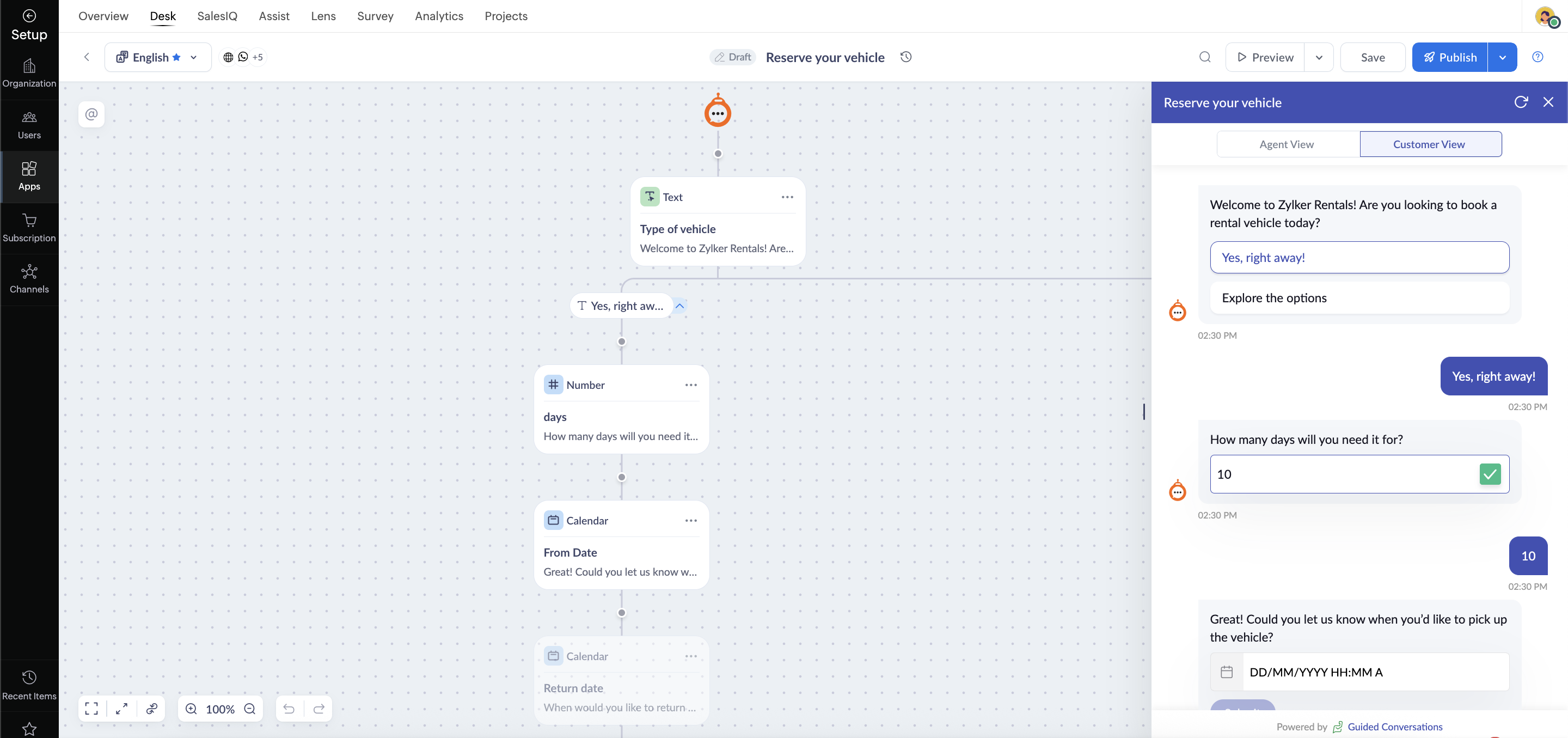1568x738 pixels.
Task: Switch to Agent View
Action: [x=1287, y=144]
